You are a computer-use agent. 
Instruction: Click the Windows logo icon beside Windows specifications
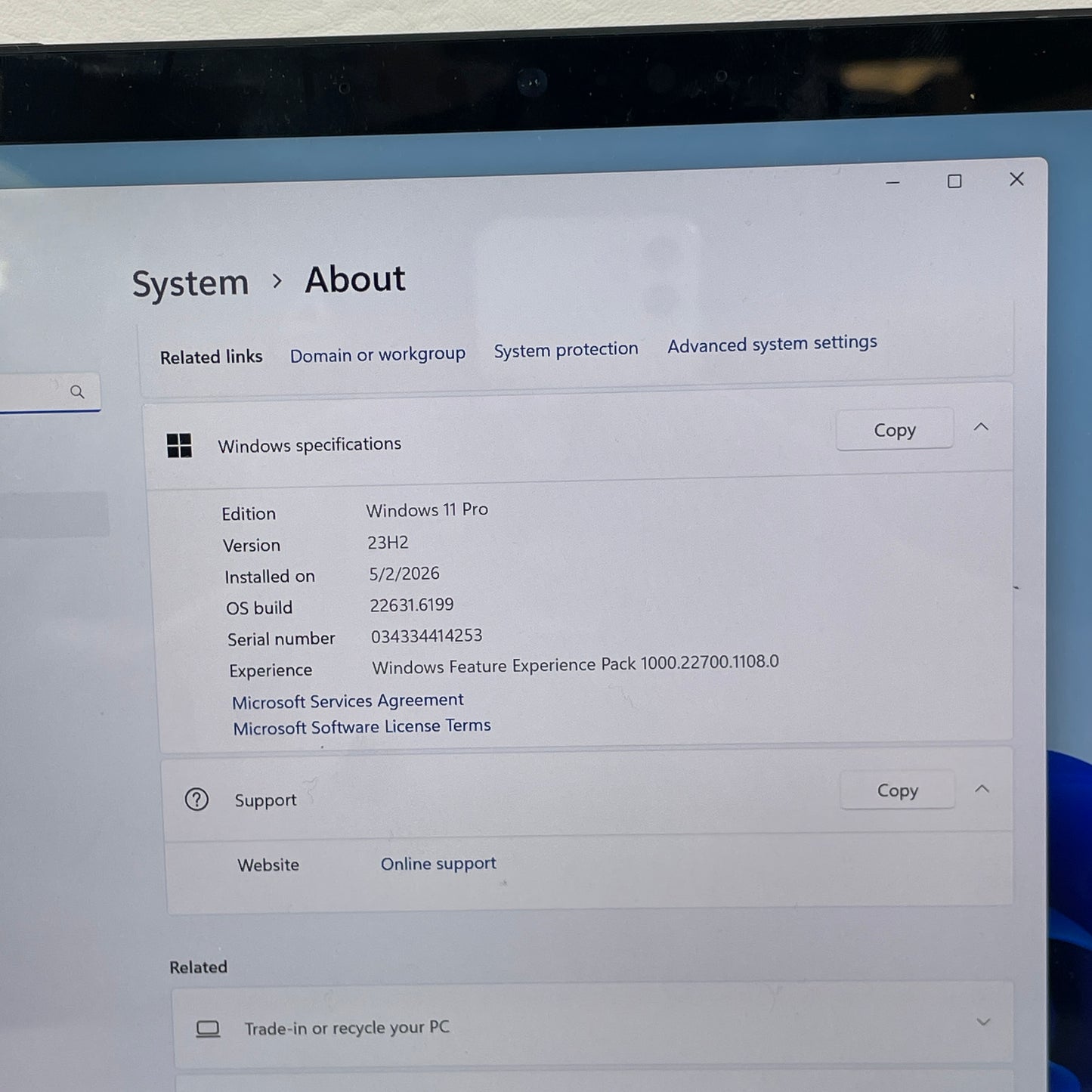[x=179, y=446]
